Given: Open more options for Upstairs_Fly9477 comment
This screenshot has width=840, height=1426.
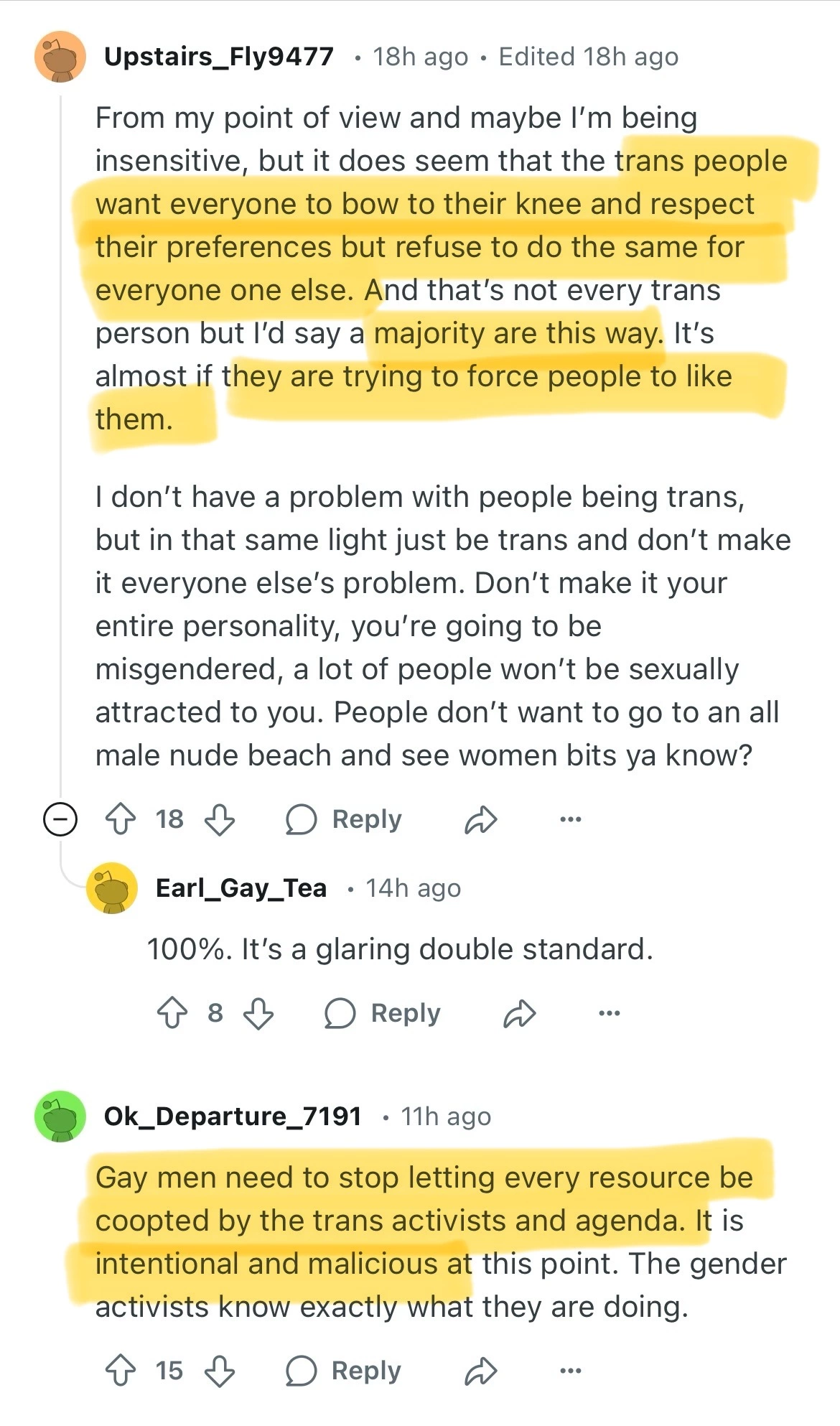Looking at the screenshot, I should click(x=570, y=819).
